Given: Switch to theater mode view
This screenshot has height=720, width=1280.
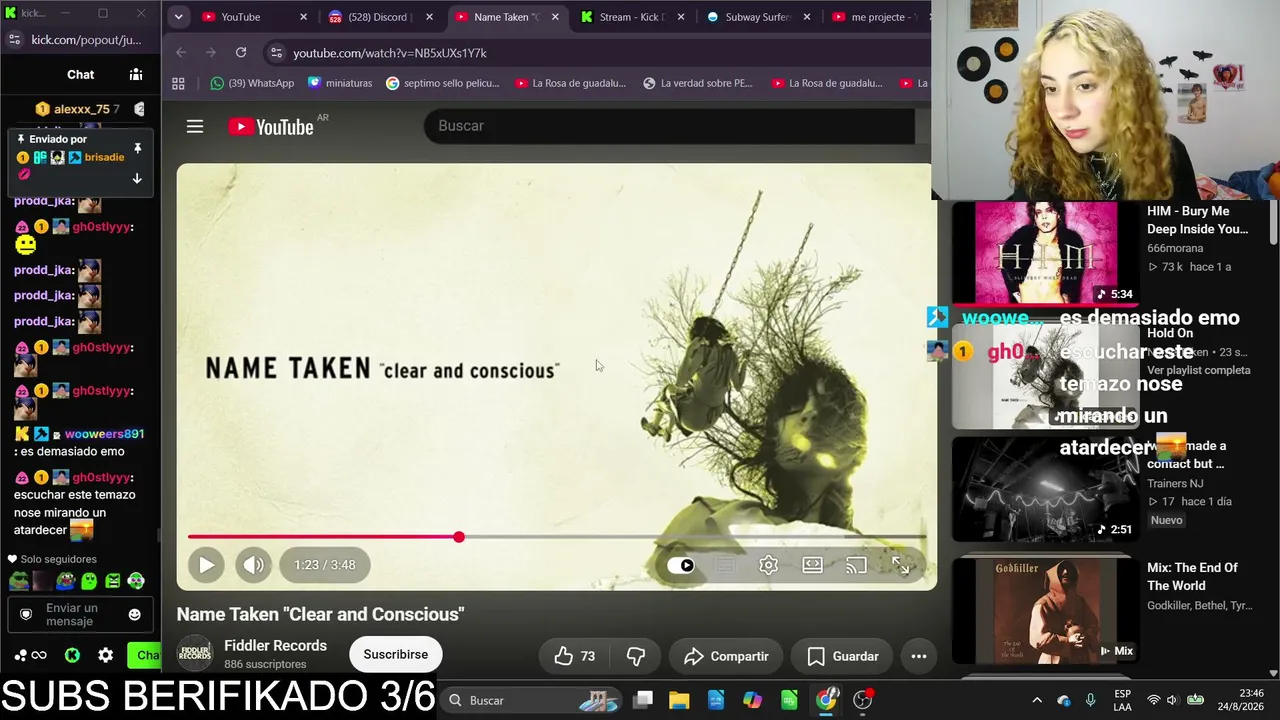Looking at the screenshot, I should pos(812,565).
